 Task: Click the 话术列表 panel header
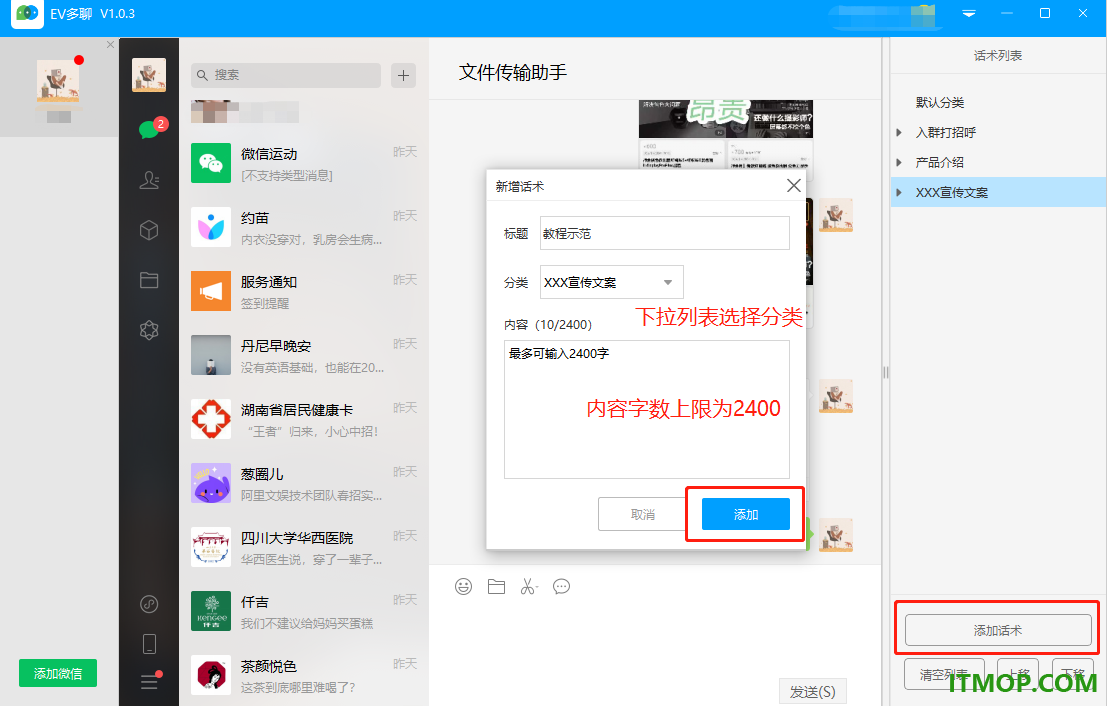pyautogui.click(x=998, y=55)
